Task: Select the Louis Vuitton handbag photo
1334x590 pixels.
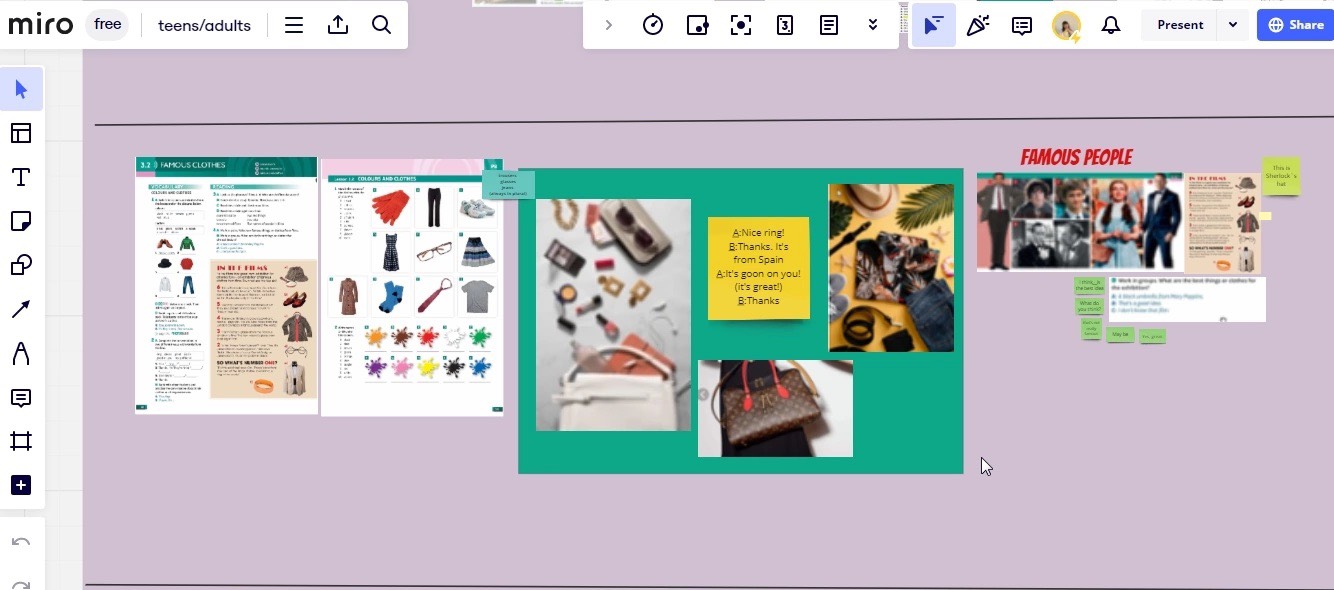Action: 775,408
